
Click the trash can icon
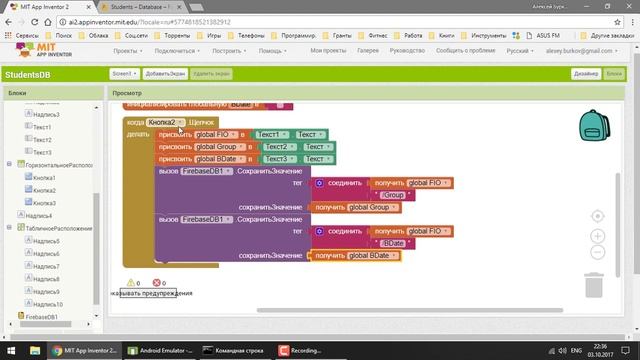coord(594,285)
